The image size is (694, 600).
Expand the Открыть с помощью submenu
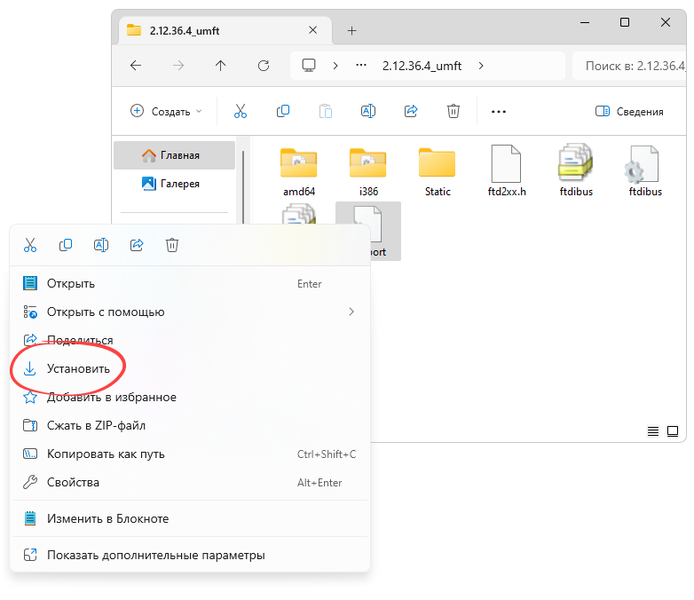351,312
